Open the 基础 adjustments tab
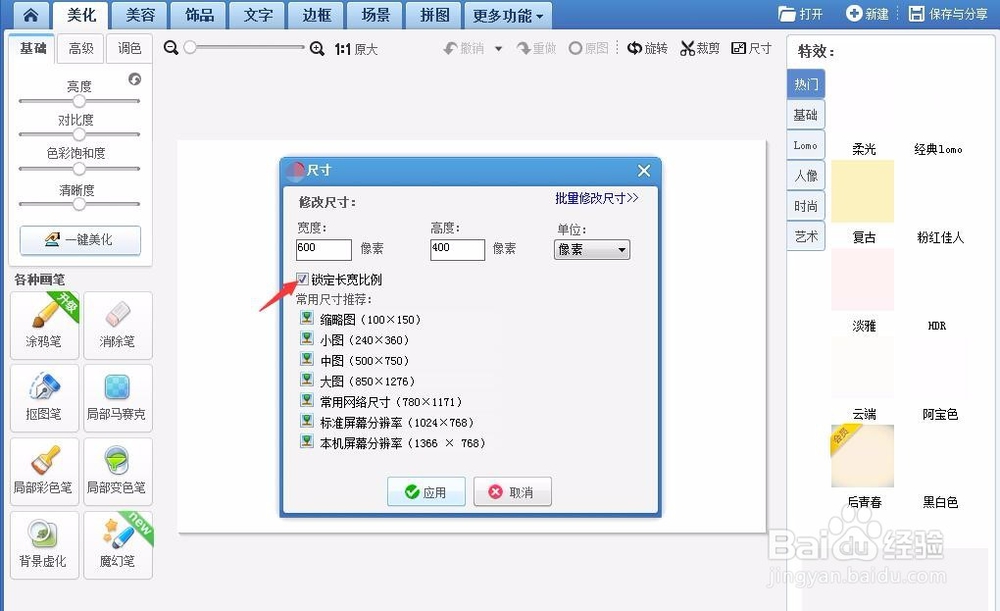 click(33, 48)
